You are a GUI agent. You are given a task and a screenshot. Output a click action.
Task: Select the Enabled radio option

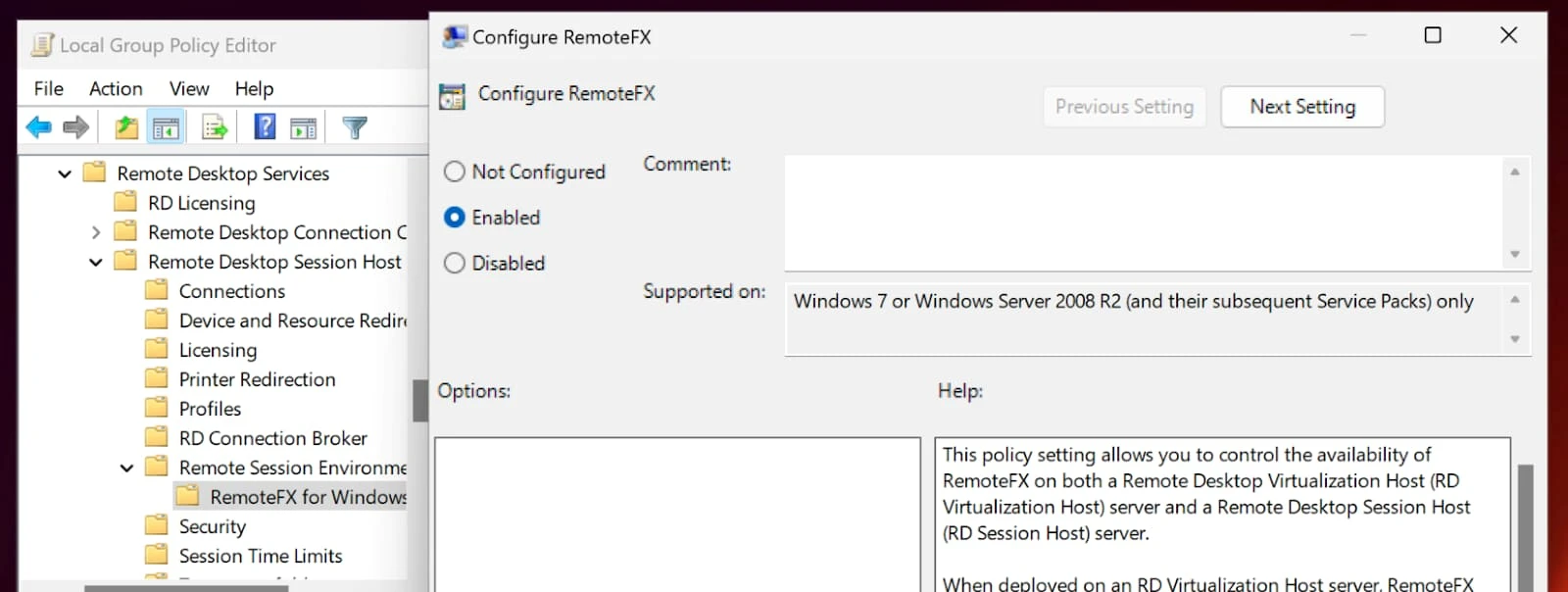tap(455, 218)
